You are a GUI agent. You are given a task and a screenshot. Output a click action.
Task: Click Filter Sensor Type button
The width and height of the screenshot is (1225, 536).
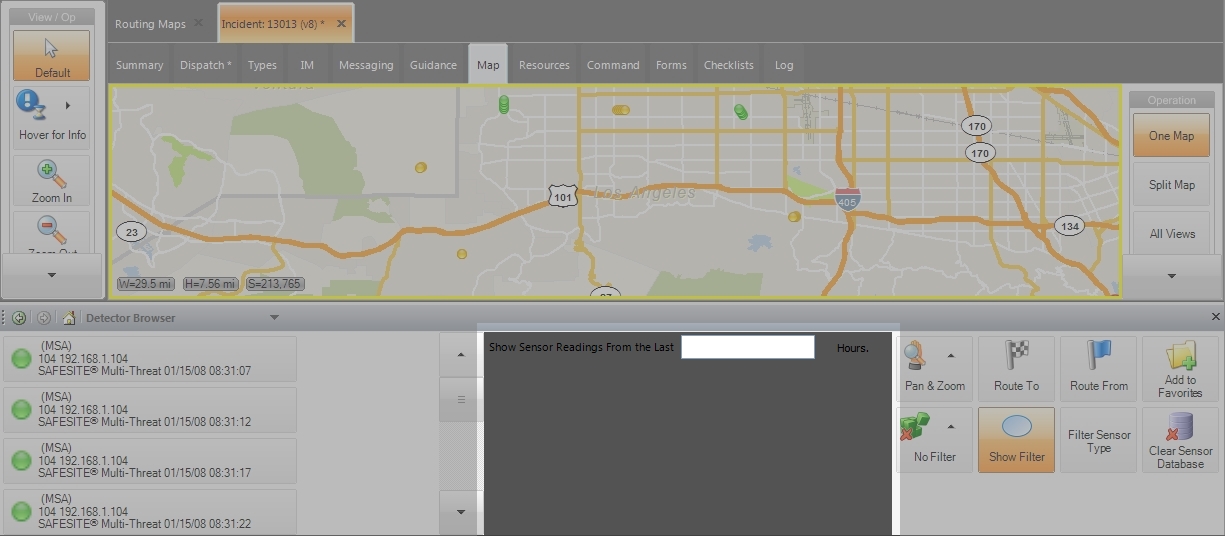tap(1098, 439)
